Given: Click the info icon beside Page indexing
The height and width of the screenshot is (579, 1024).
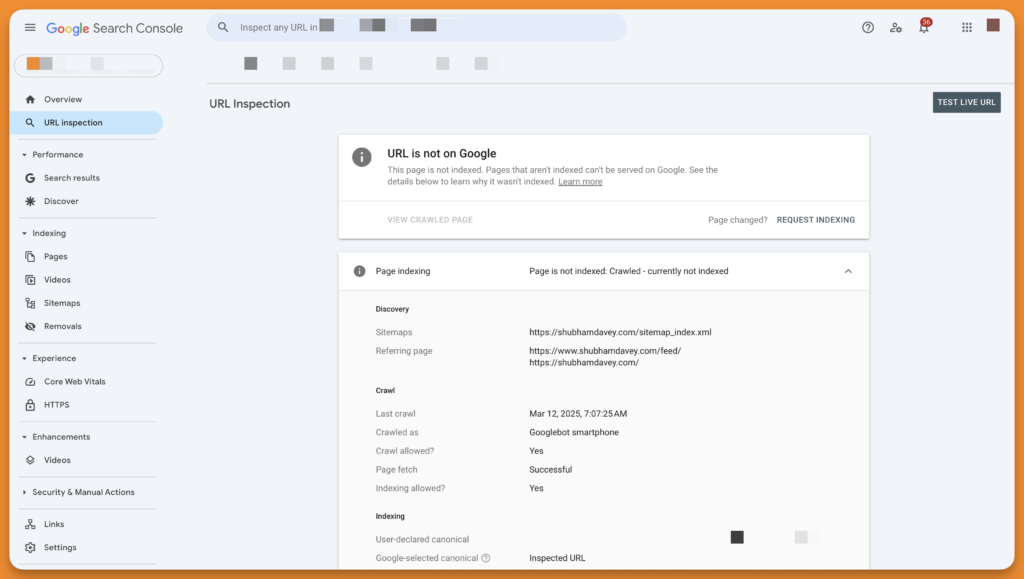Looking at the screenshot, I should [359, 271].
